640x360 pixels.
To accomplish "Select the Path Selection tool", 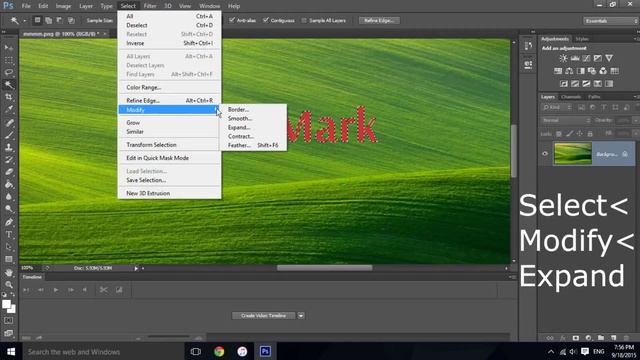I will (9, 247).
